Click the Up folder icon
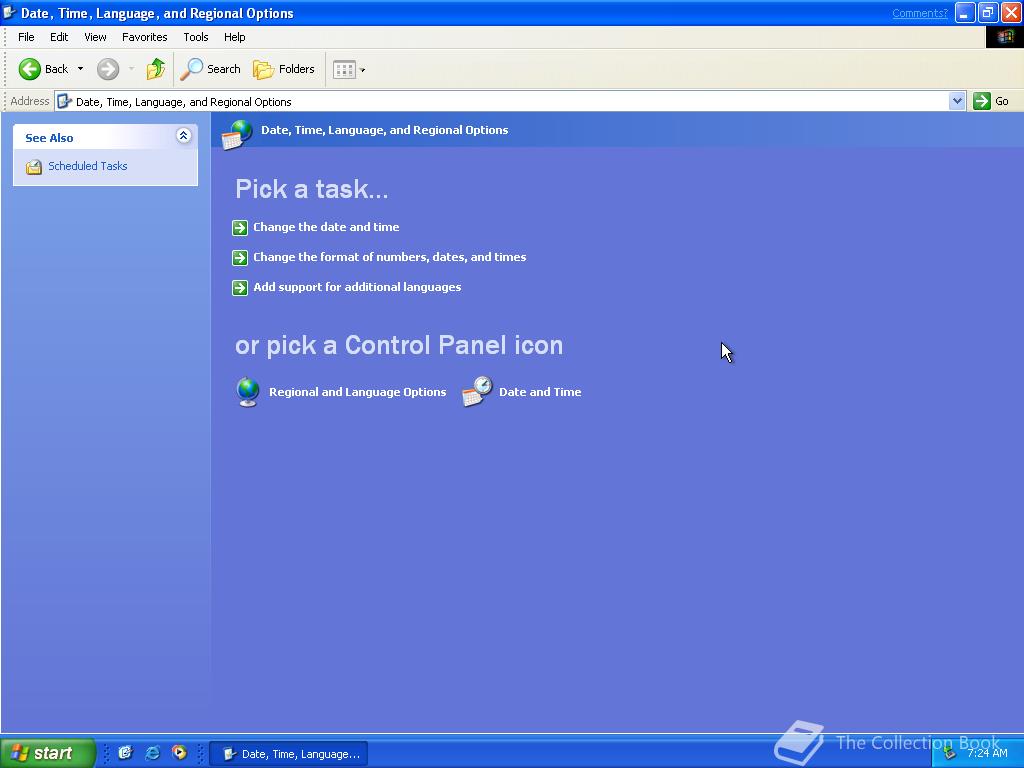The width and height of the screenshot is (1024, 768). pos(155,69)
